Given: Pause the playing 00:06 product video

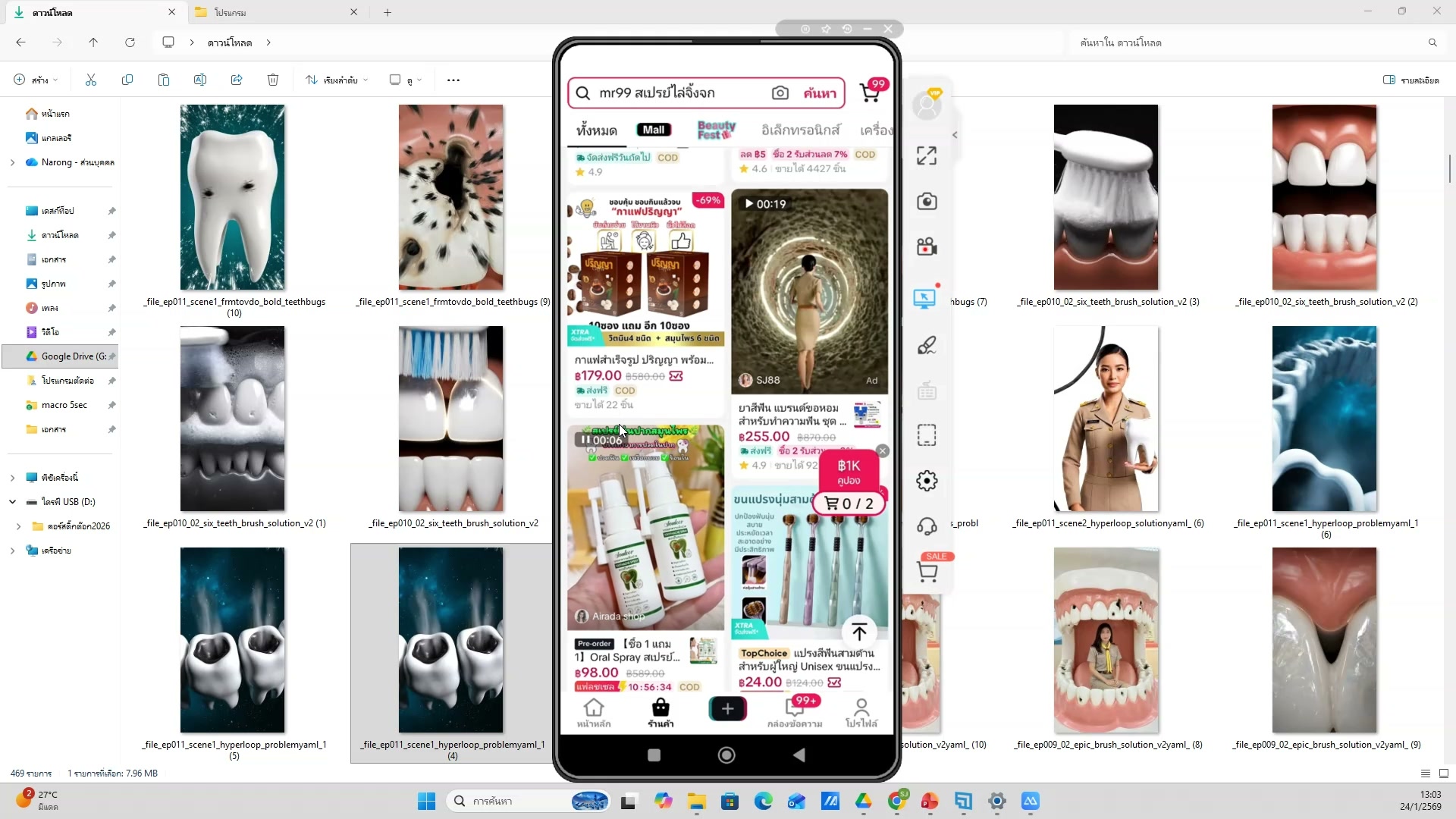Looking at the screenshot, I should [585, 440].
